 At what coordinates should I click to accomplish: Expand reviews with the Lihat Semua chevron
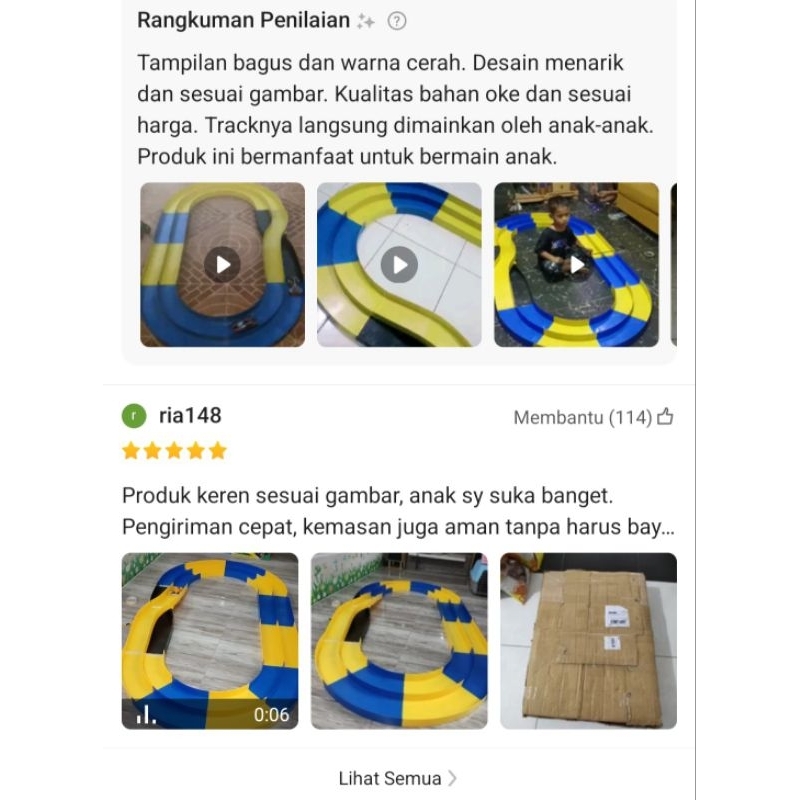452,778
